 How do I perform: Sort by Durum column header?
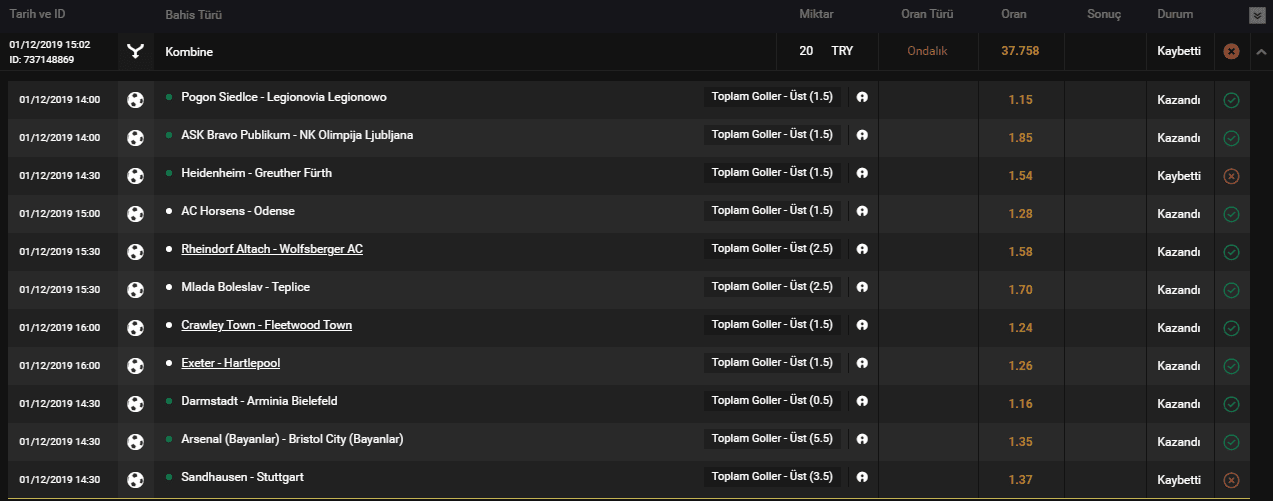tap(1175, 15)
